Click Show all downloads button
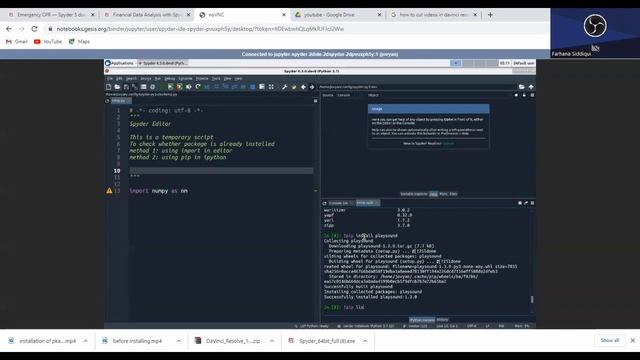 (610, 340)
